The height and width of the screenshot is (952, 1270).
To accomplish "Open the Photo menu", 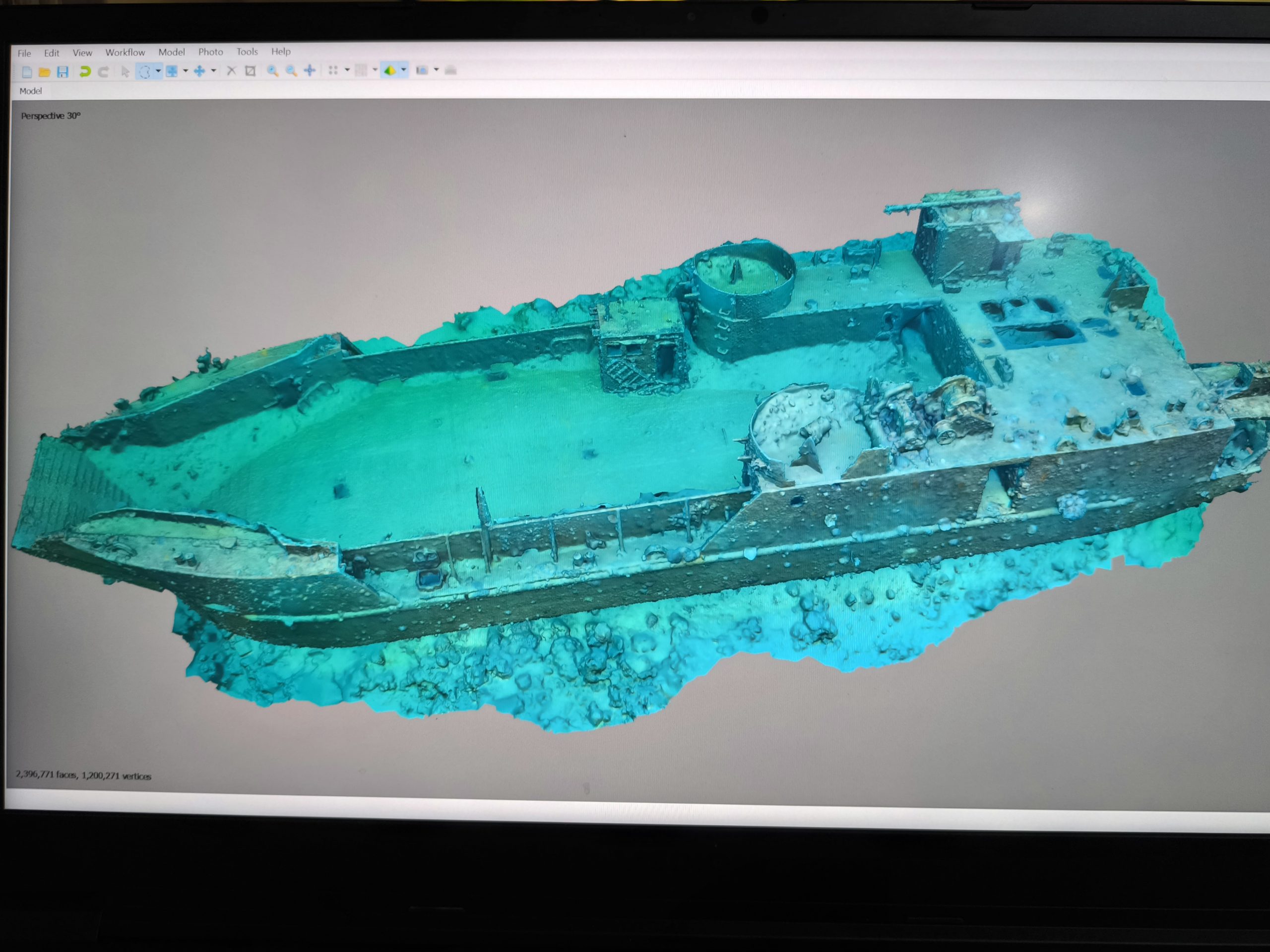I will (x=211, y=52).
